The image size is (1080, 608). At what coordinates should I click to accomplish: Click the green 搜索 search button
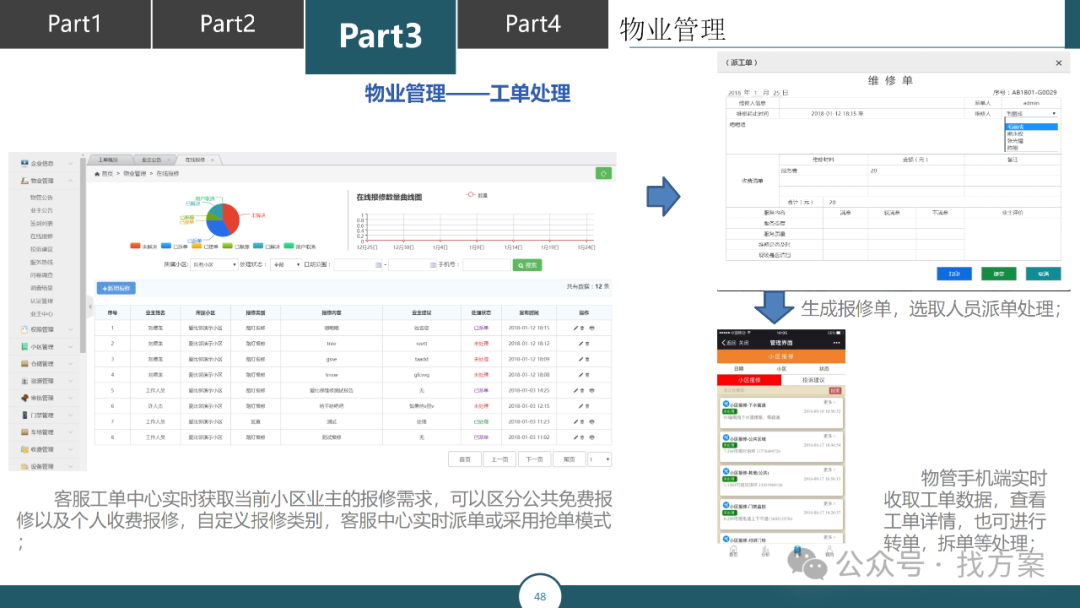528,265
